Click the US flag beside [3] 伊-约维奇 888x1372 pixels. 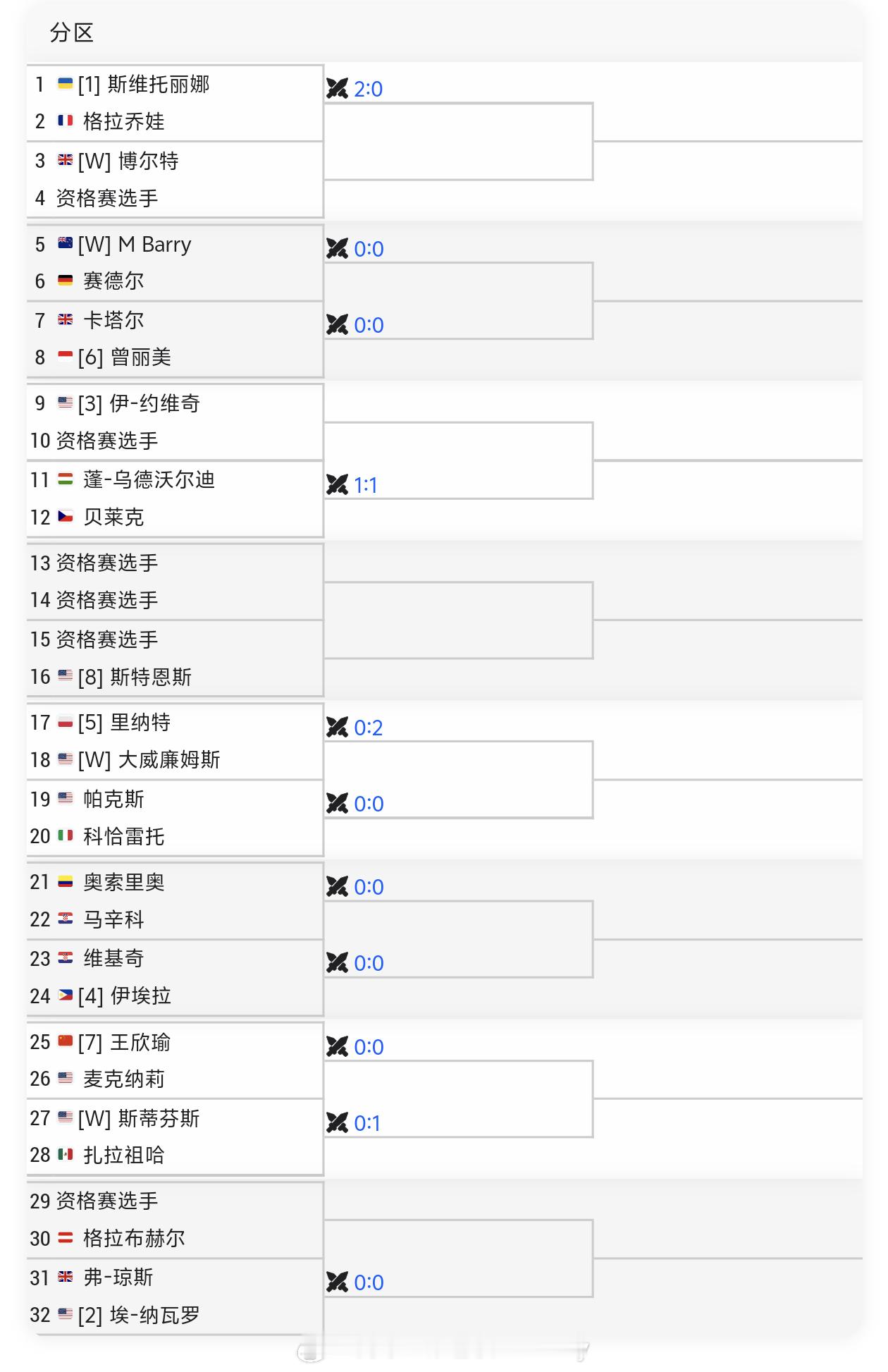pos(66,403)
